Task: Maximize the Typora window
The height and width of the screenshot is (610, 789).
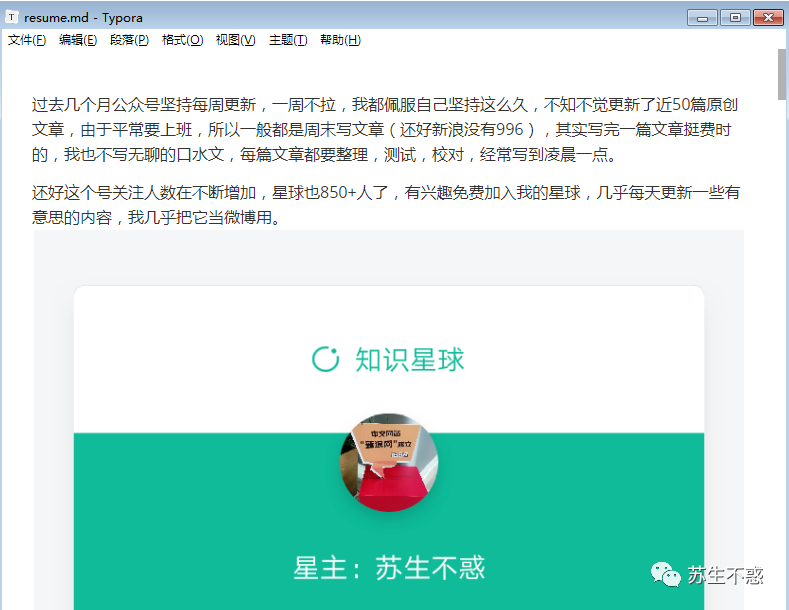Action: point(735,18)
